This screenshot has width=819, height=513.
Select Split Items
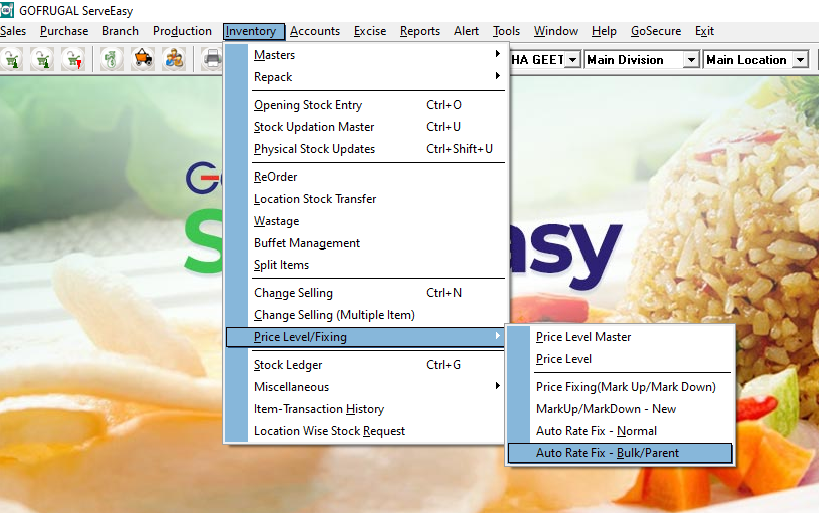[x=366, y=265]
